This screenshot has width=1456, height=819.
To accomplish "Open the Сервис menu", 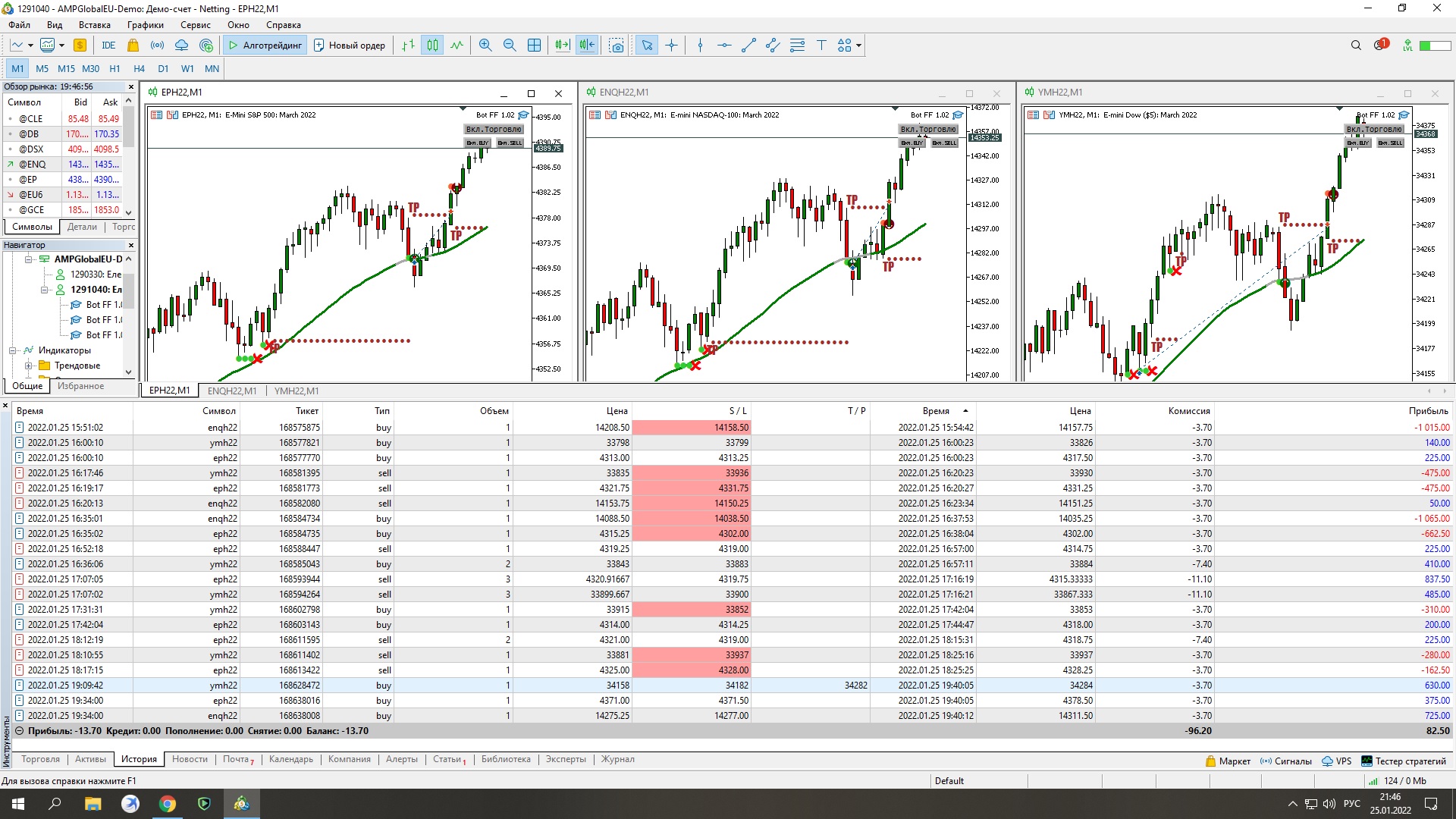I will pos(195,25).
